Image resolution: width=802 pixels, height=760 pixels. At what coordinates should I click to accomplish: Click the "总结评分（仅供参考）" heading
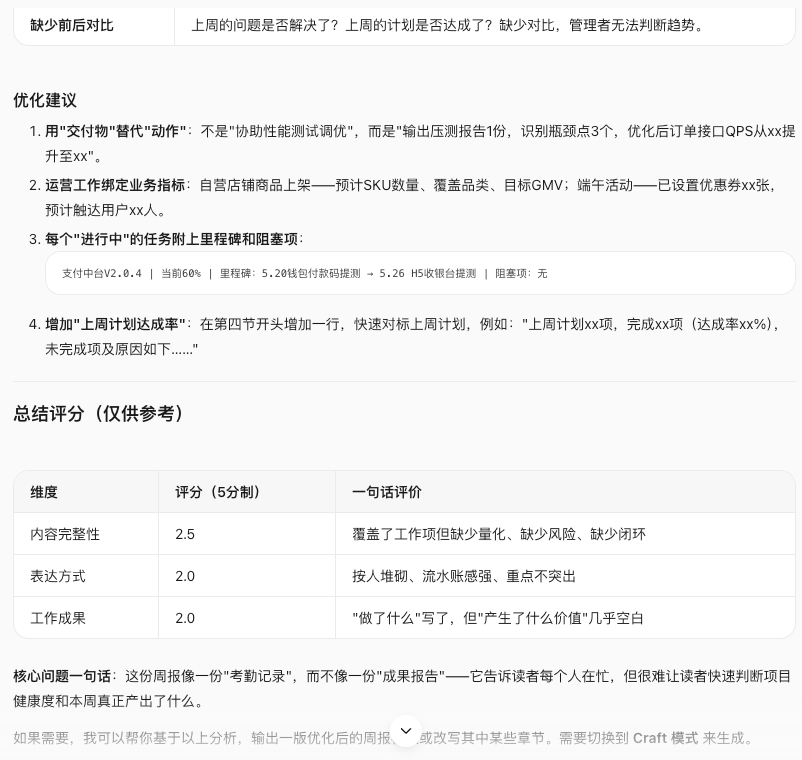[x=99, y=413]
